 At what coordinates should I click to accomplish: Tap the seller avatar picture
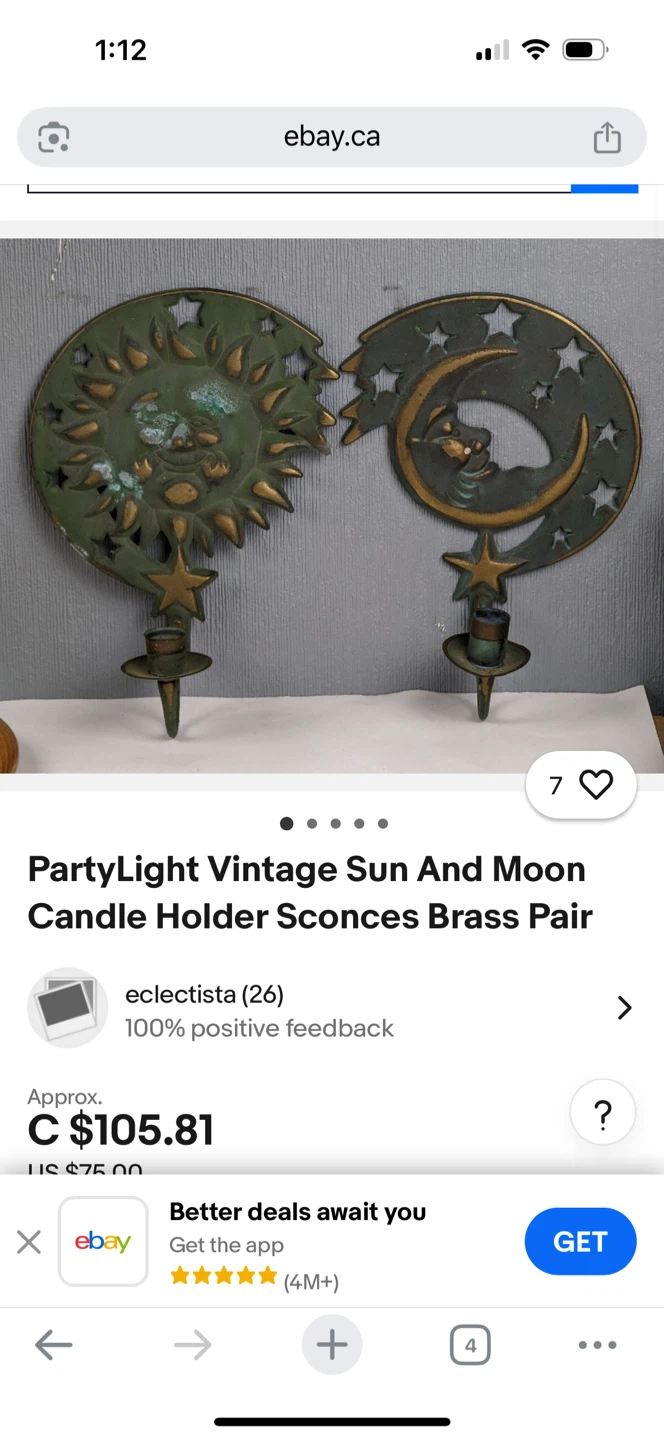[x=67, y=1008]
